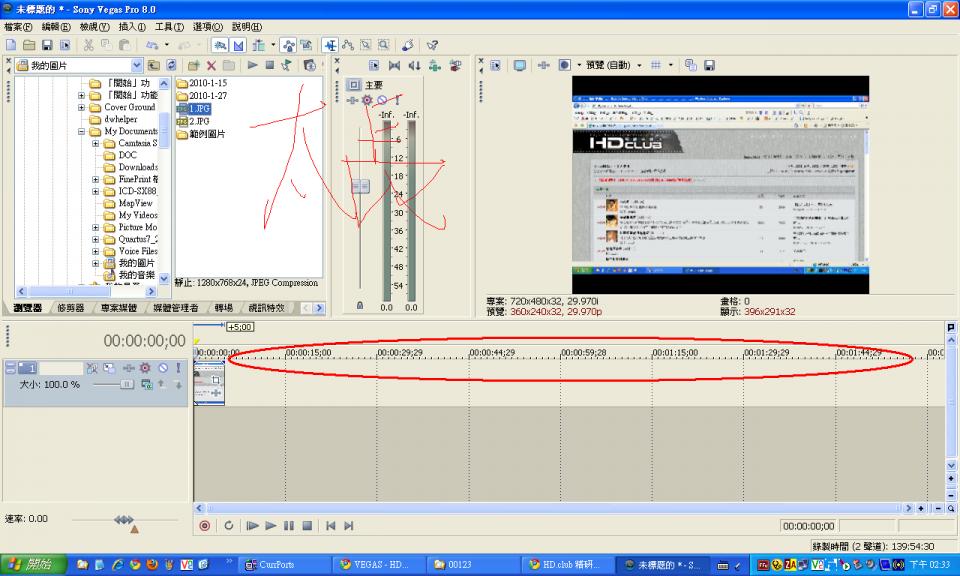
Task: Save snapshot to file in preview window
Action: tap(709, 65)
